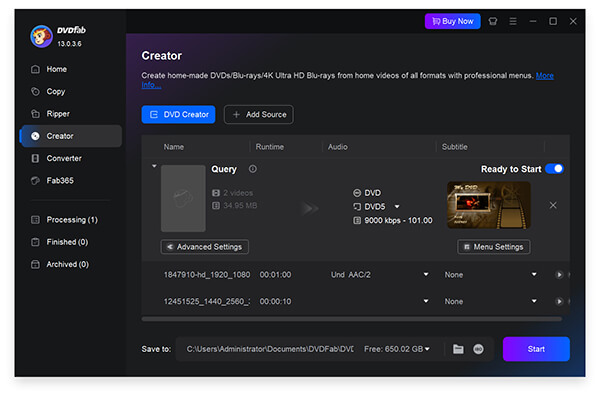Click the Query source thumbnail placeholder
The height and width of the screenshot is (397, 600).
[183, 198]
